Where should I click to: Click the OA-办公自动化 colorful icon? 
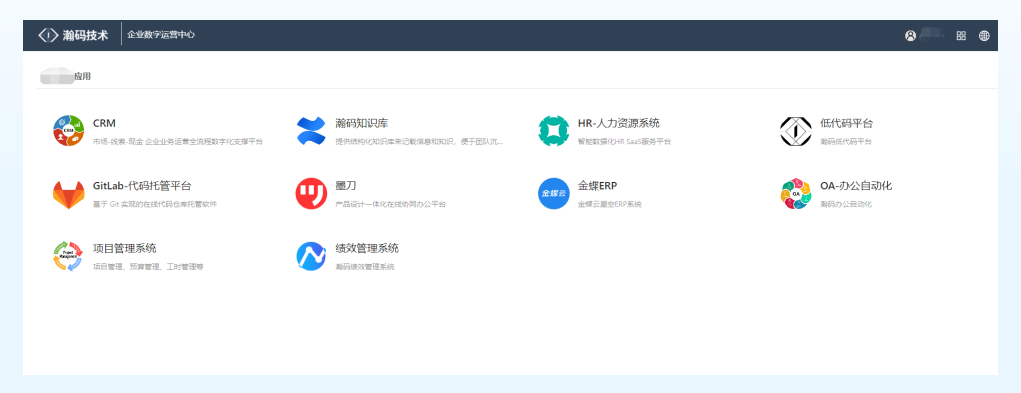point(796,194)
